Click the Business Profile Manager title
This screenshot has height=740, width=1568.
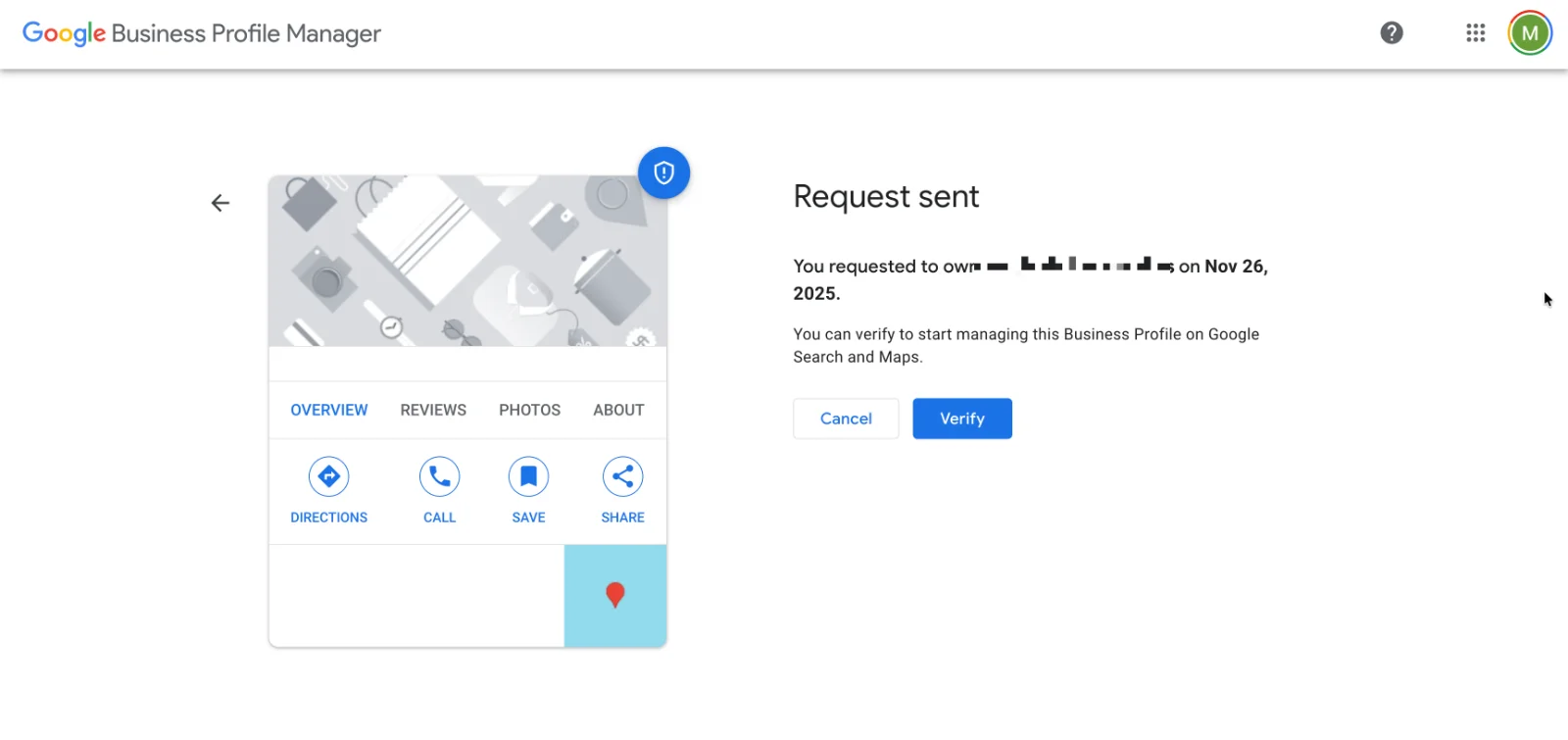coord(246,33)
